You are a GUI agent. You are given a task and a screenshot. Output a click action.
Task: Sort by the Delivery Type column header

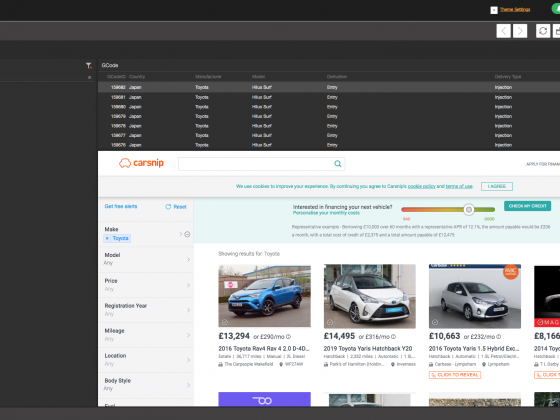(508, 77)
